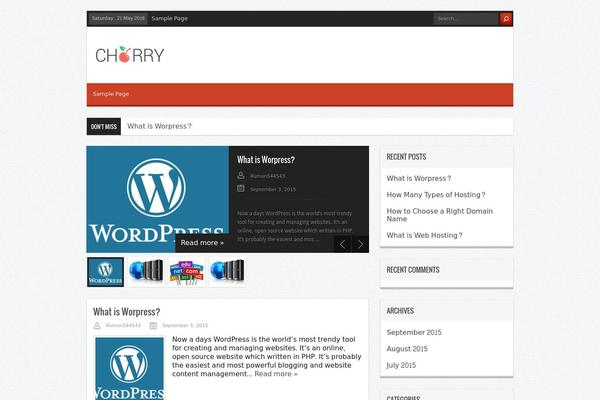
Task: Click the Don't Miss ticker headline
Action: click(160, 126)
